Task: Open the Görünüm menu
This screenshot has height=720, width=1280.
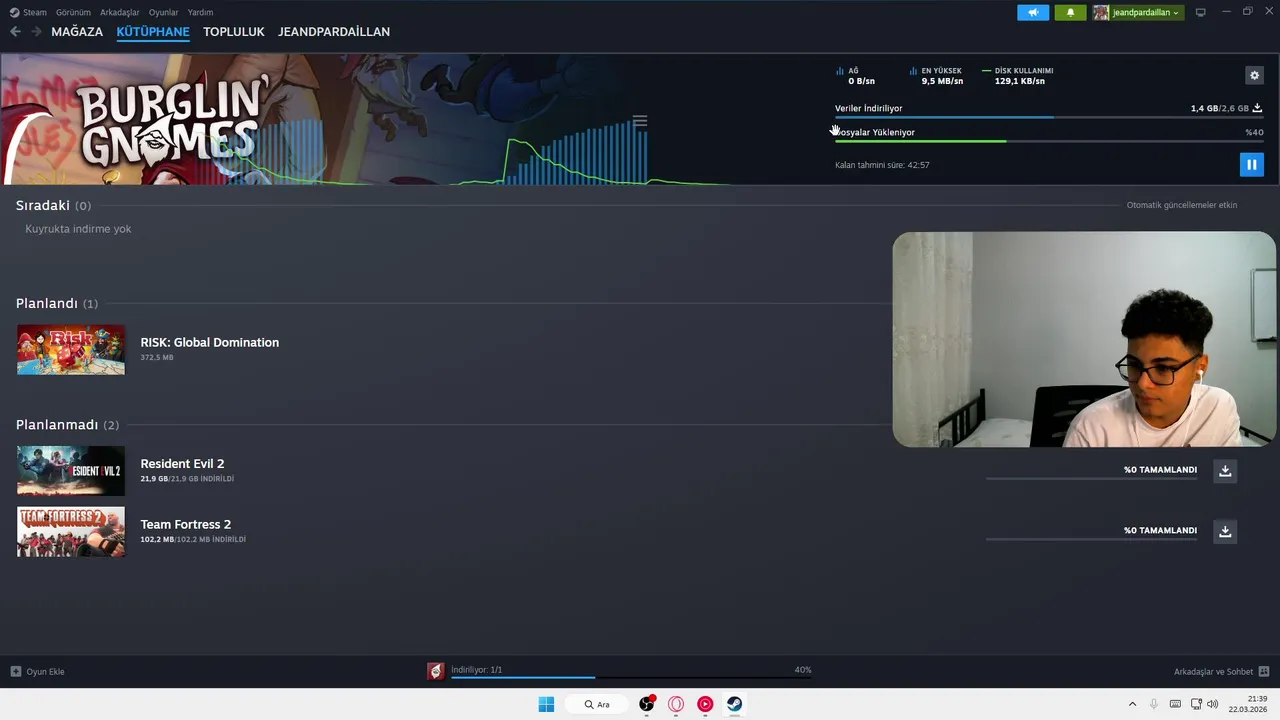Action: tap(73, 12)
